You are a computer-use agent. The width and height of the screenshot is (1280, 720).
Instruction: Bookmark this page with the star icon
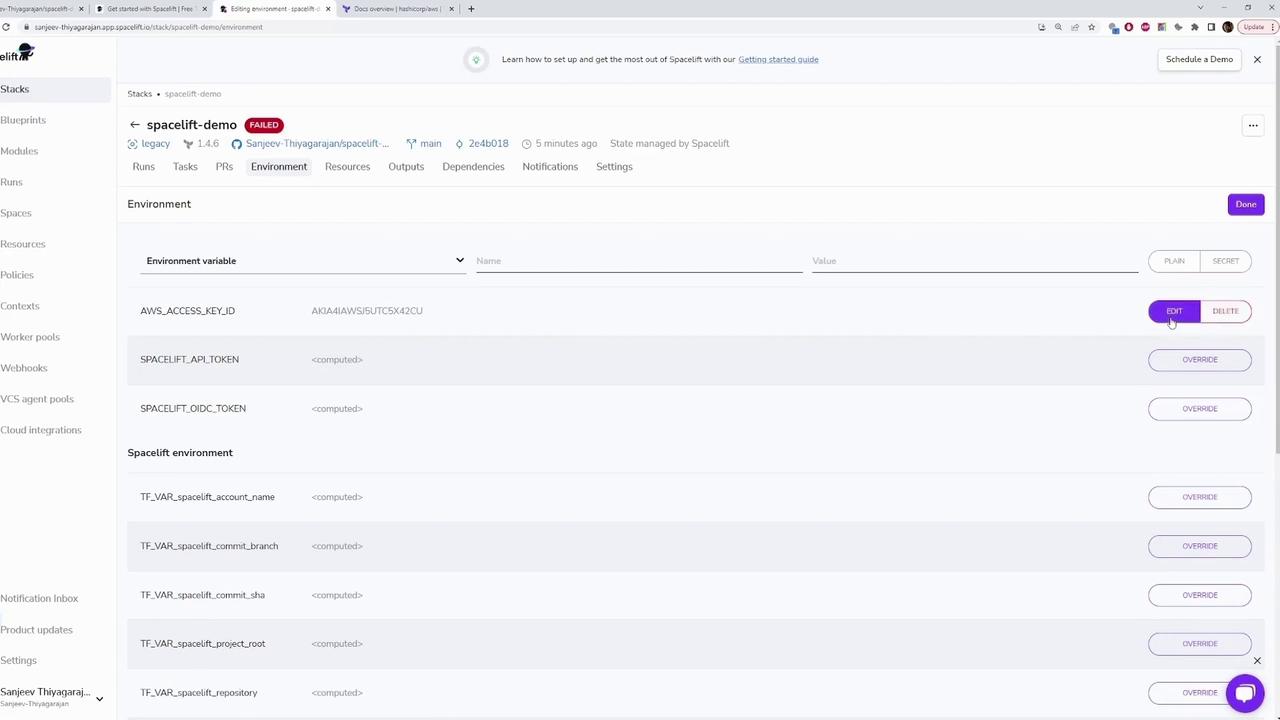coord(1091,27)
